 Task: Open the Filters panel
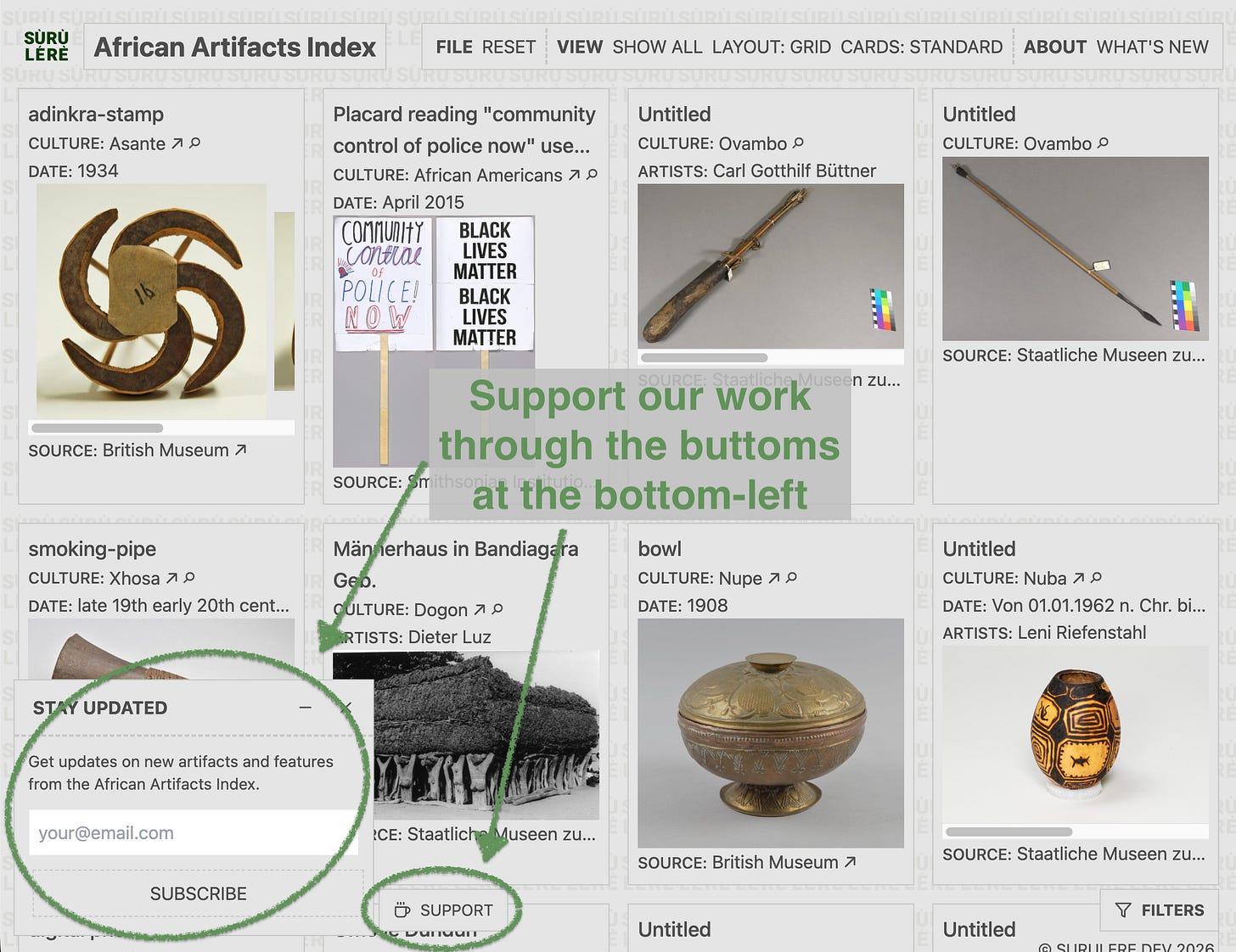point(1160,910)
